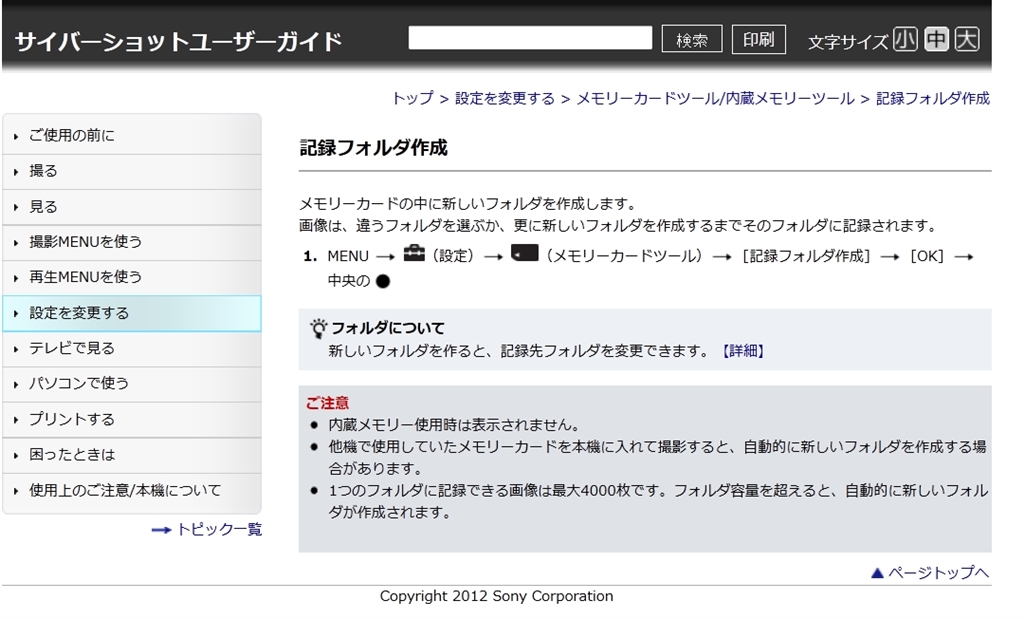Open メモリーカードツール/内蔵メモリーツール breadcrumb link

point(715,98)
